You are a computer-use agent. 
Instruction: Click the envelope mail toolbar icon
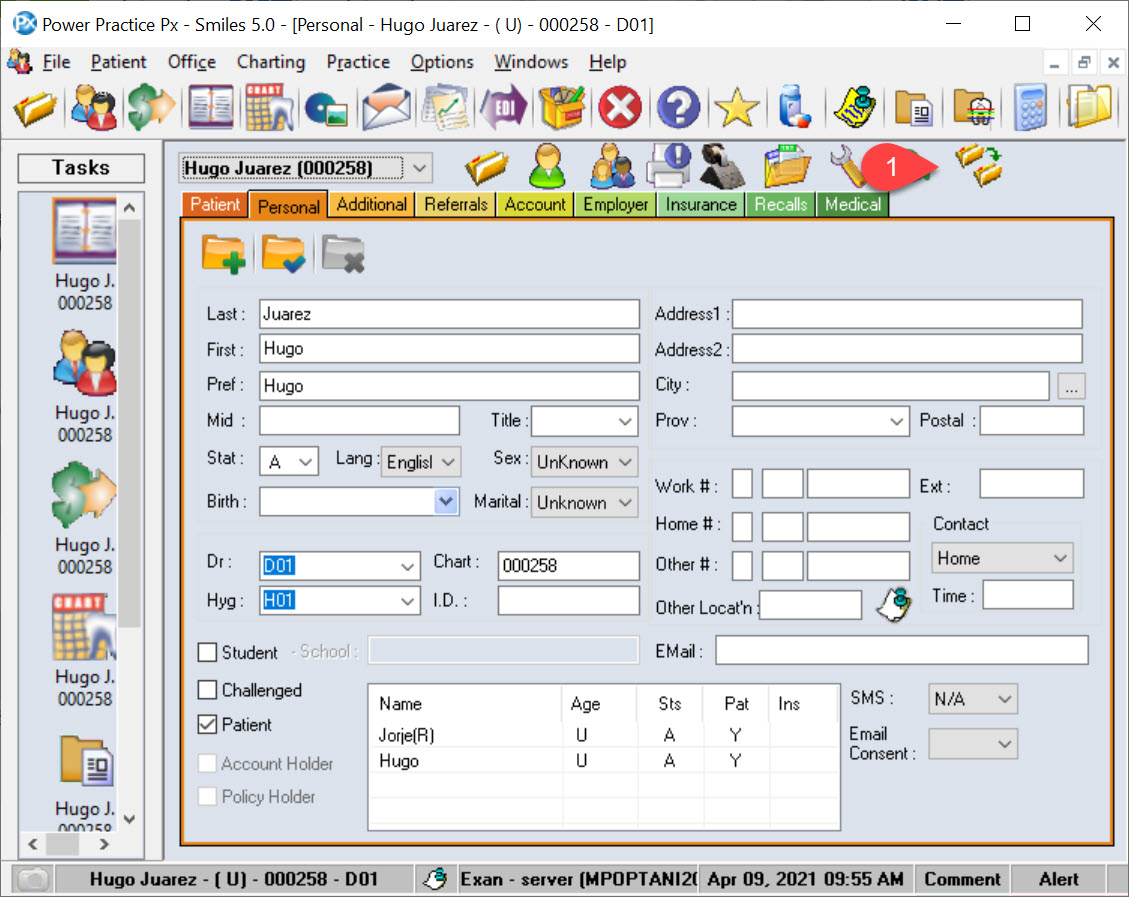point(386,108)
